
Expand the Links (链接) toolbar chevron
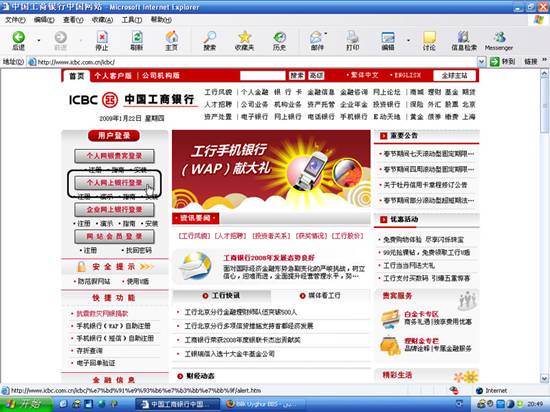(544, 60)
